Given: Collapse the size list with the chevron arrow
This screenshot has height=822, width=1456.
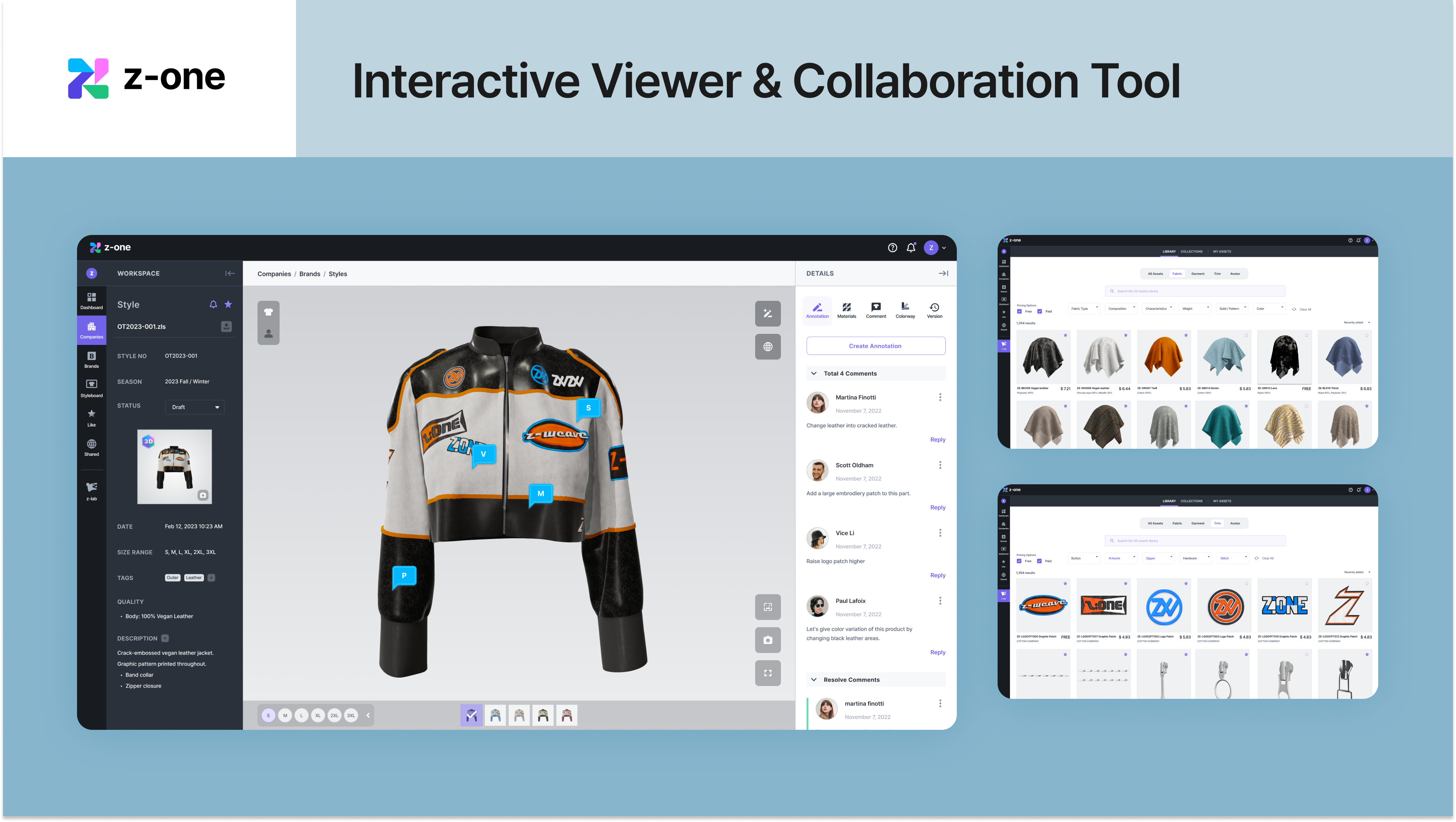Looking at the screenshot, I should 368,715.
